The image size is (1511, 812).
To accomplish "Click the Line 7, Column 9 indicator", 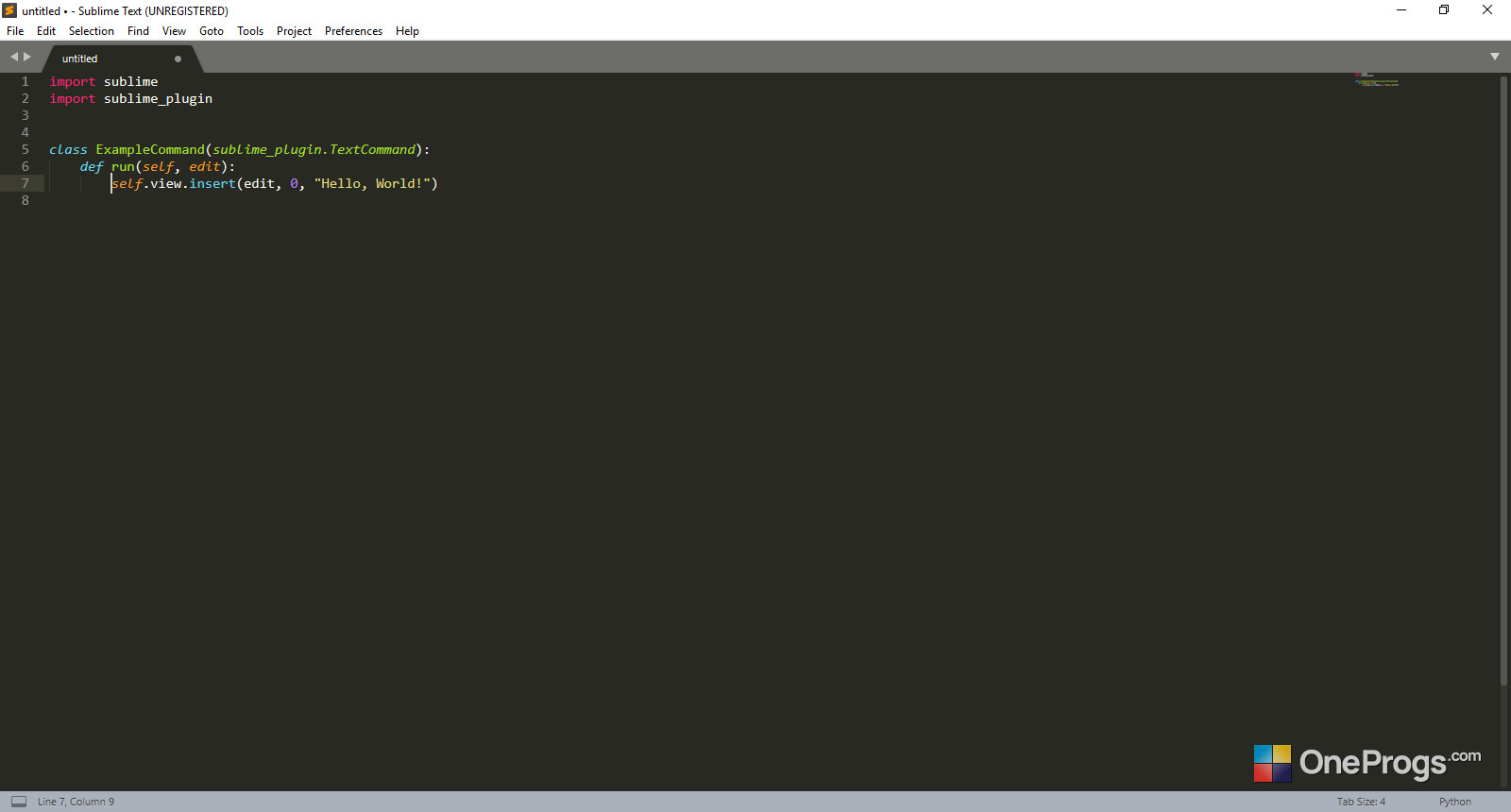I will pyautogui.click(x=76, y=802).
